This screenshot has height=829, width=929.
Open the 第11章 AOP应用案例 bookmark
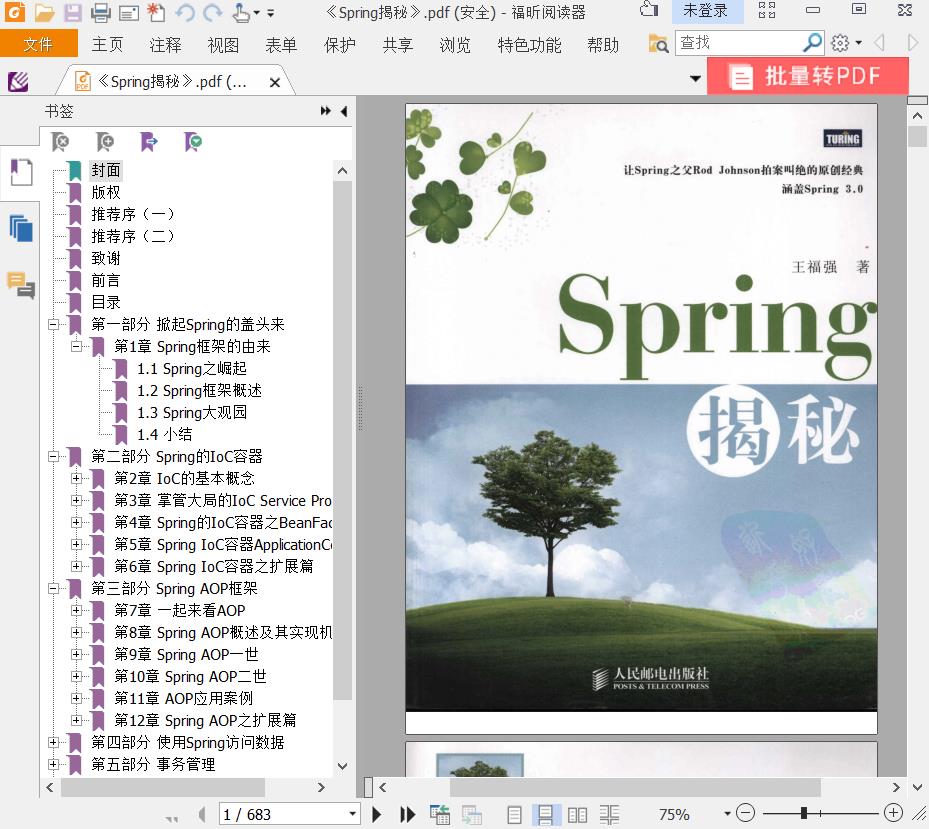click(x=184, y=698)
